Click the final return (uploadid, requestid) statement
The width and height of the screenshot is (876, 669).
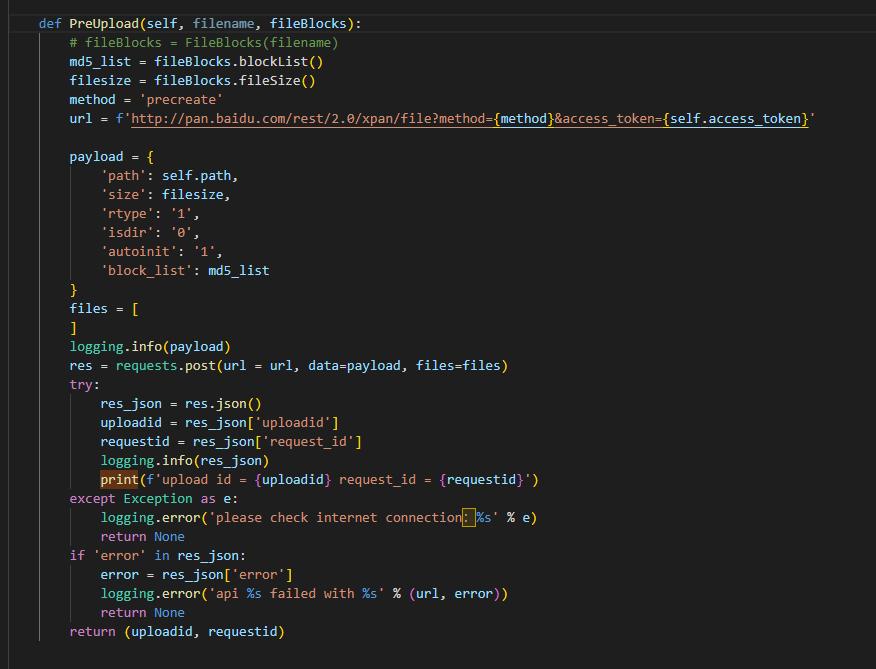[177, 632]
